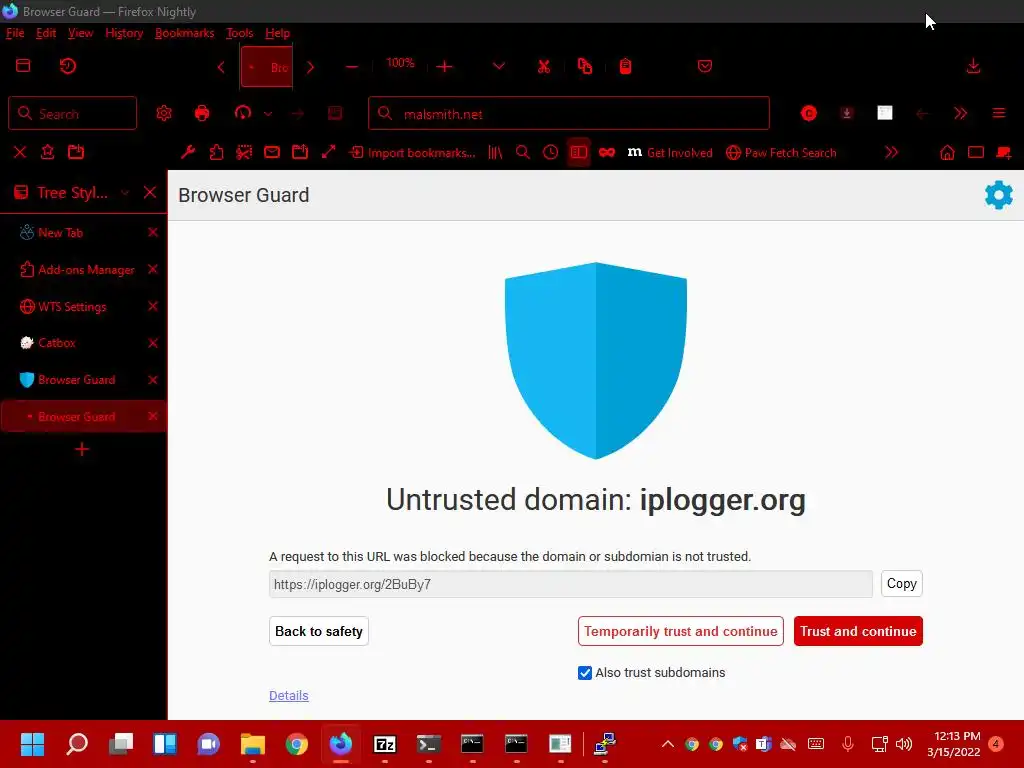The image size is (1024, 768).
Task: Open the Edit menu
Action: 46,33
